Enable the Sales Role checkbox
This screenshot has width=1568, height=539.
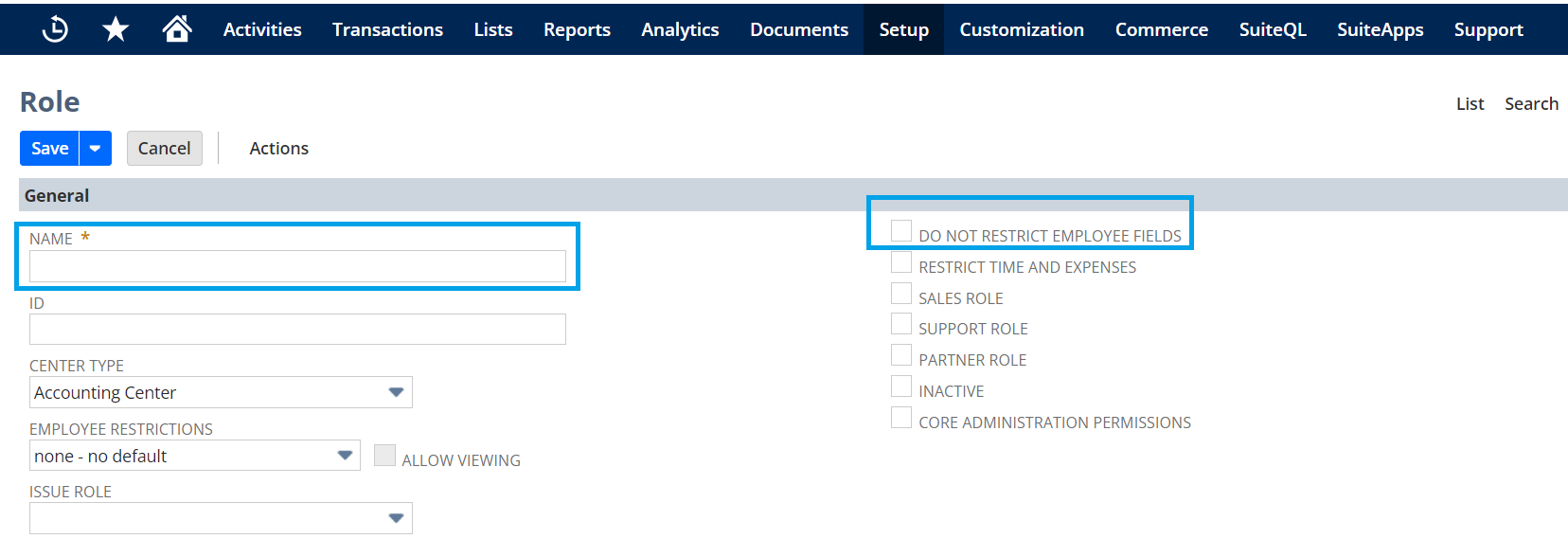(x=901, y=294)
